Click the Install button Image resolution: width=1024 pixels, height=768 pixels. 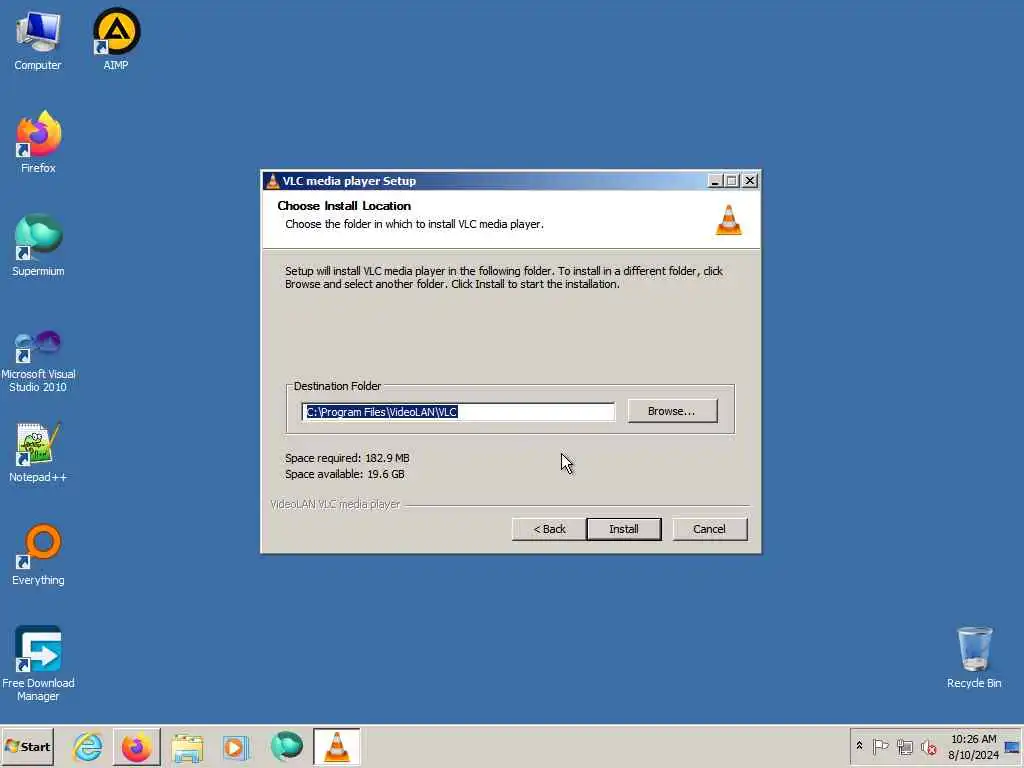point(624,529)
